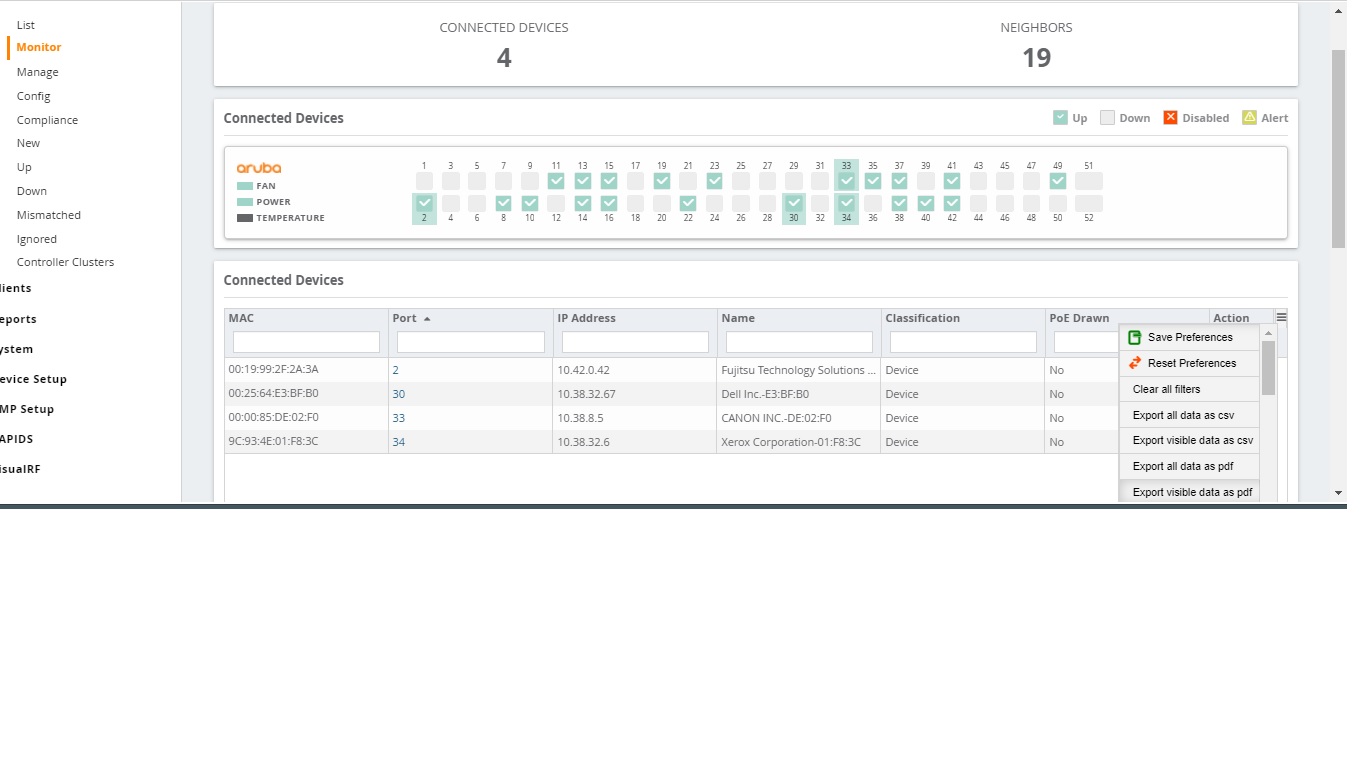Open Reports sidebar section
The image size is (1366, 768).
[18, 319]
